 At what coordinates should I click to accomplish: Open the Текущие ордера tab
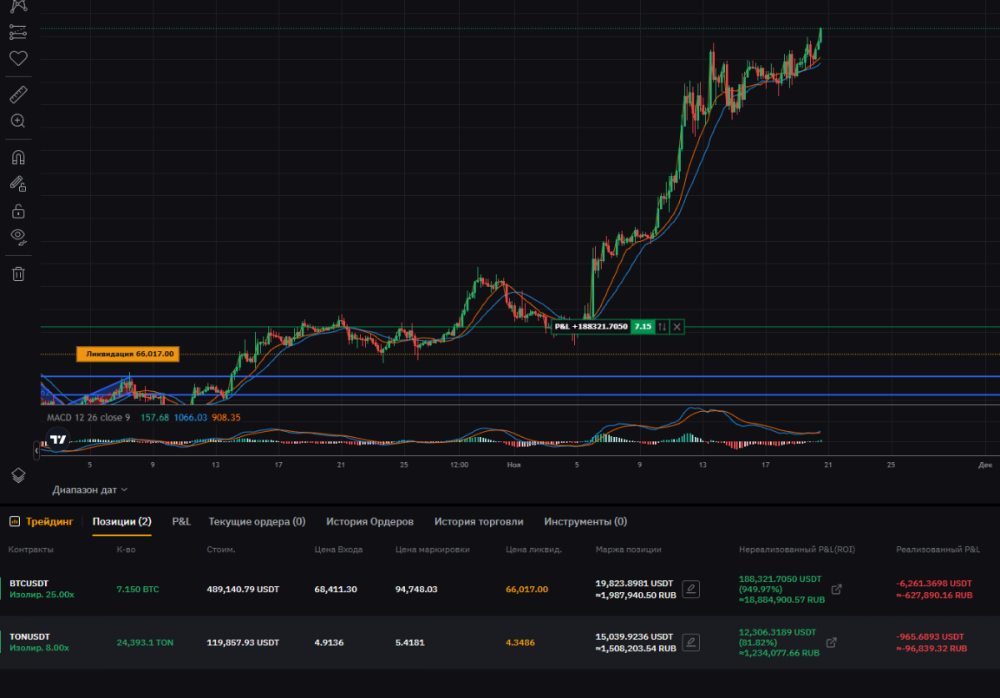pyautogui.click(x=256, y=521)
